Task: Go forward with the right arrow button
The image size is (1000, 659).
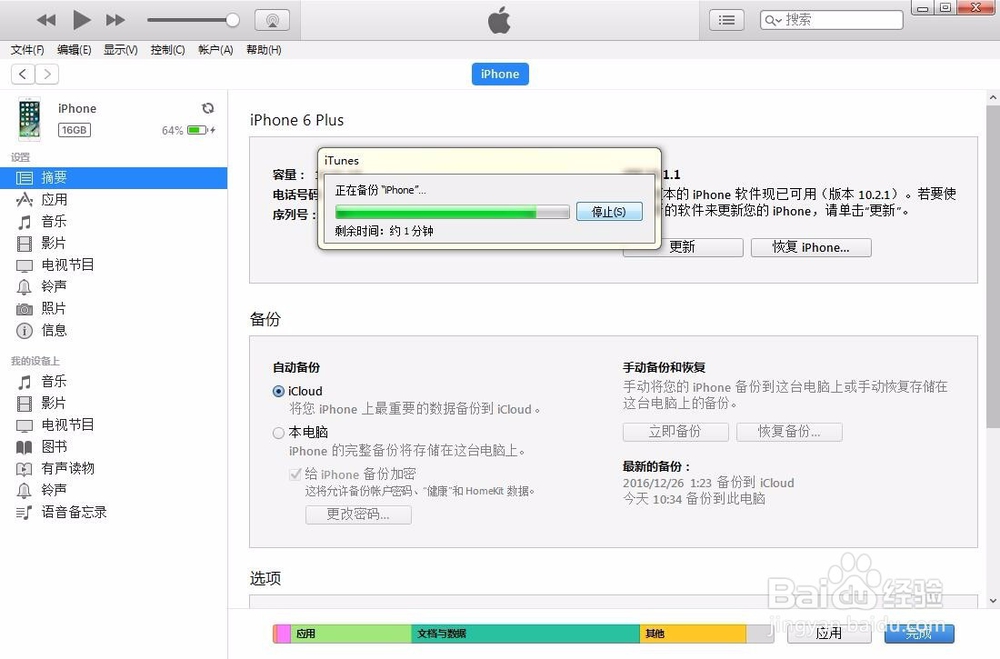Action: (x=47, y=74)
